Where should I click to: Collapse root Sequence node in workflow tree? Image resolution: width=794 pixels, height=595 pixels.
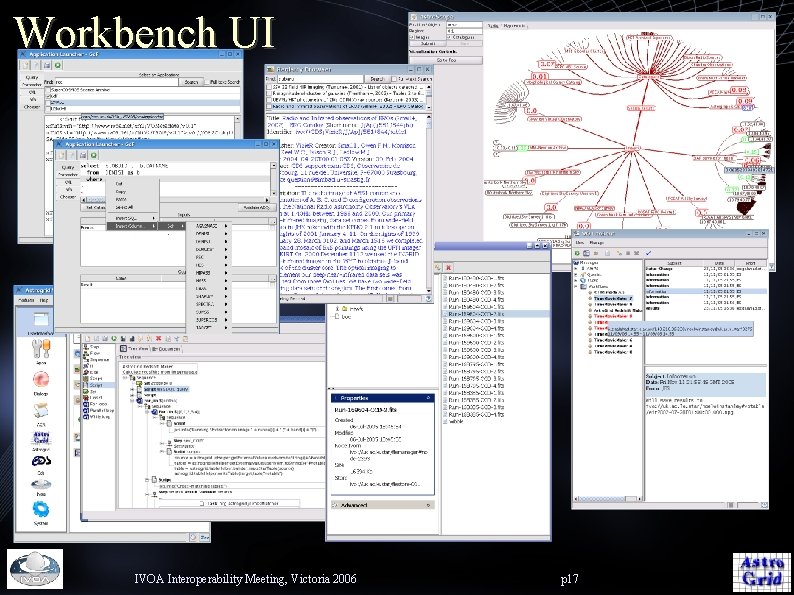[x=126, y=377]
